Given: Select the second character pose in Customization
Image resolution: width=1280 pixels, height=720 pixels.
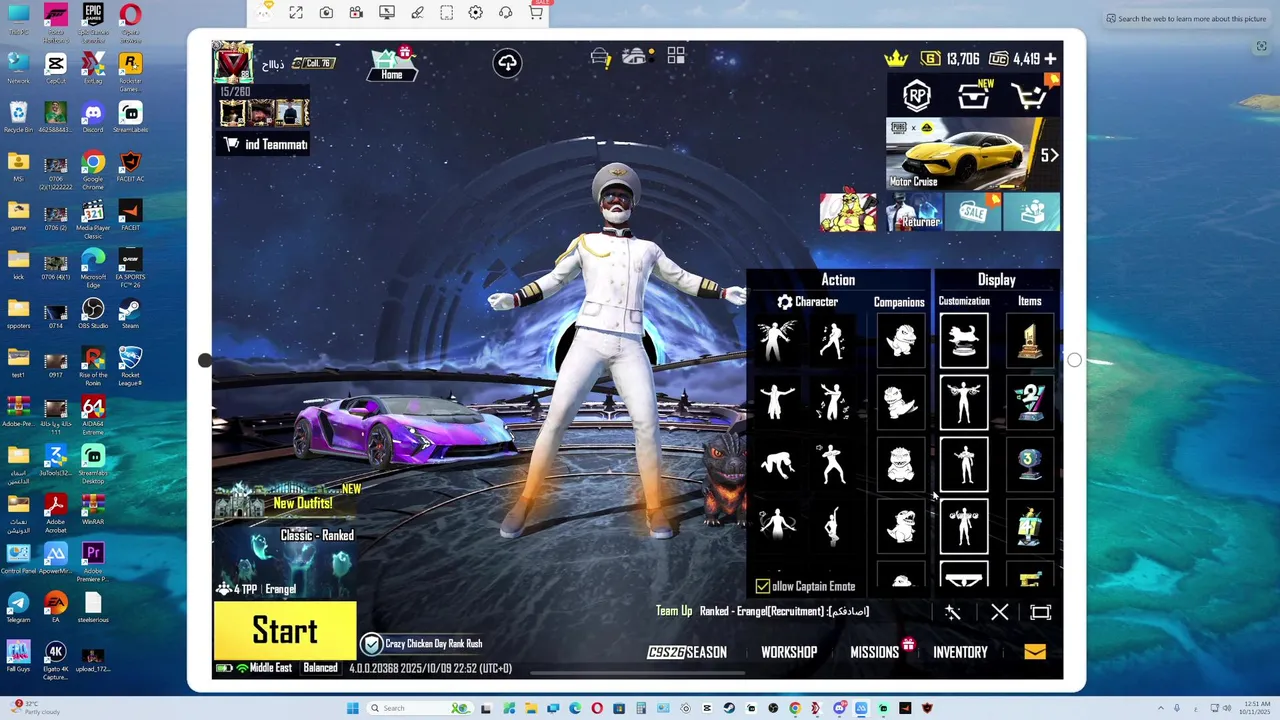Looking at the screenshot, I should pyautogui.click(x=964, y=402).
